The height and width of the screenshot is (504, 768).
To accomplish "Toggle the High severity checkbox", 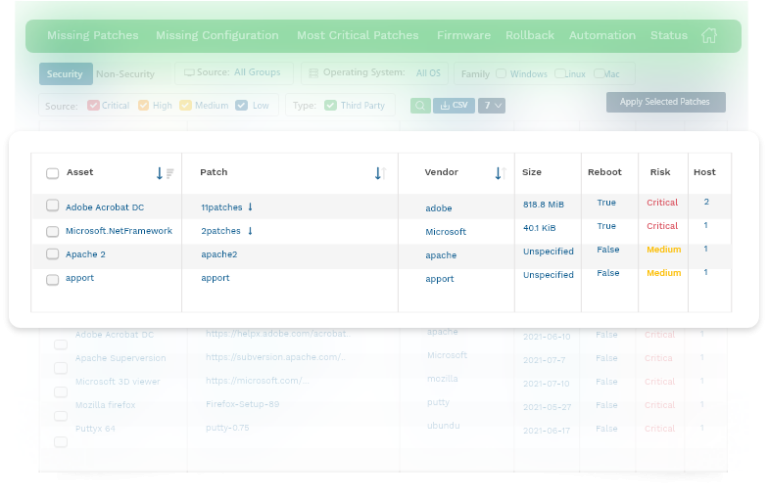I will coord(144,105).
